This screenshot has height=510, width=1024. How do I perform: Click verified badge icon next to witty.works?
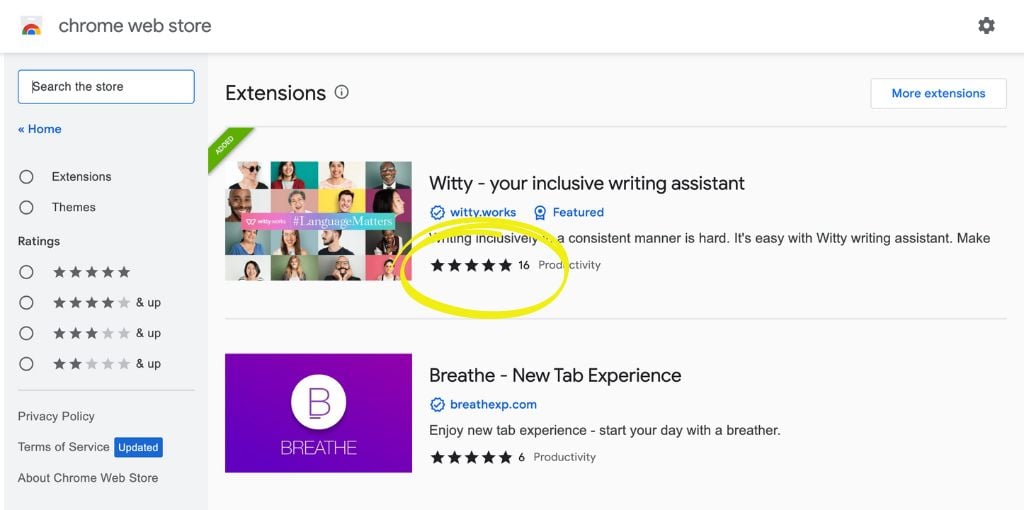[x=437, y=212]
